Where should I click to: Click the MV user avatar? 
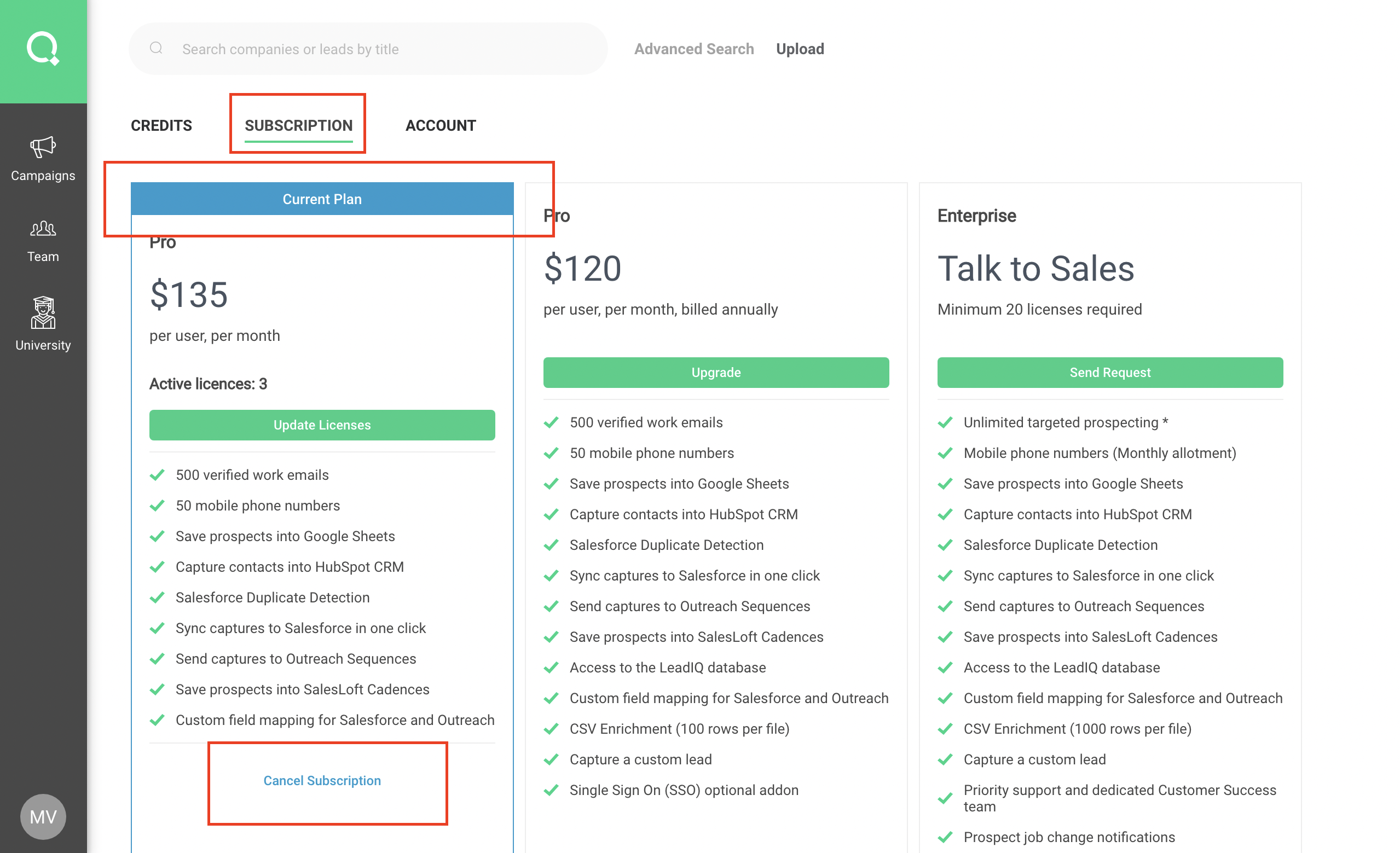pyautogui.click(x=43, y=817)
